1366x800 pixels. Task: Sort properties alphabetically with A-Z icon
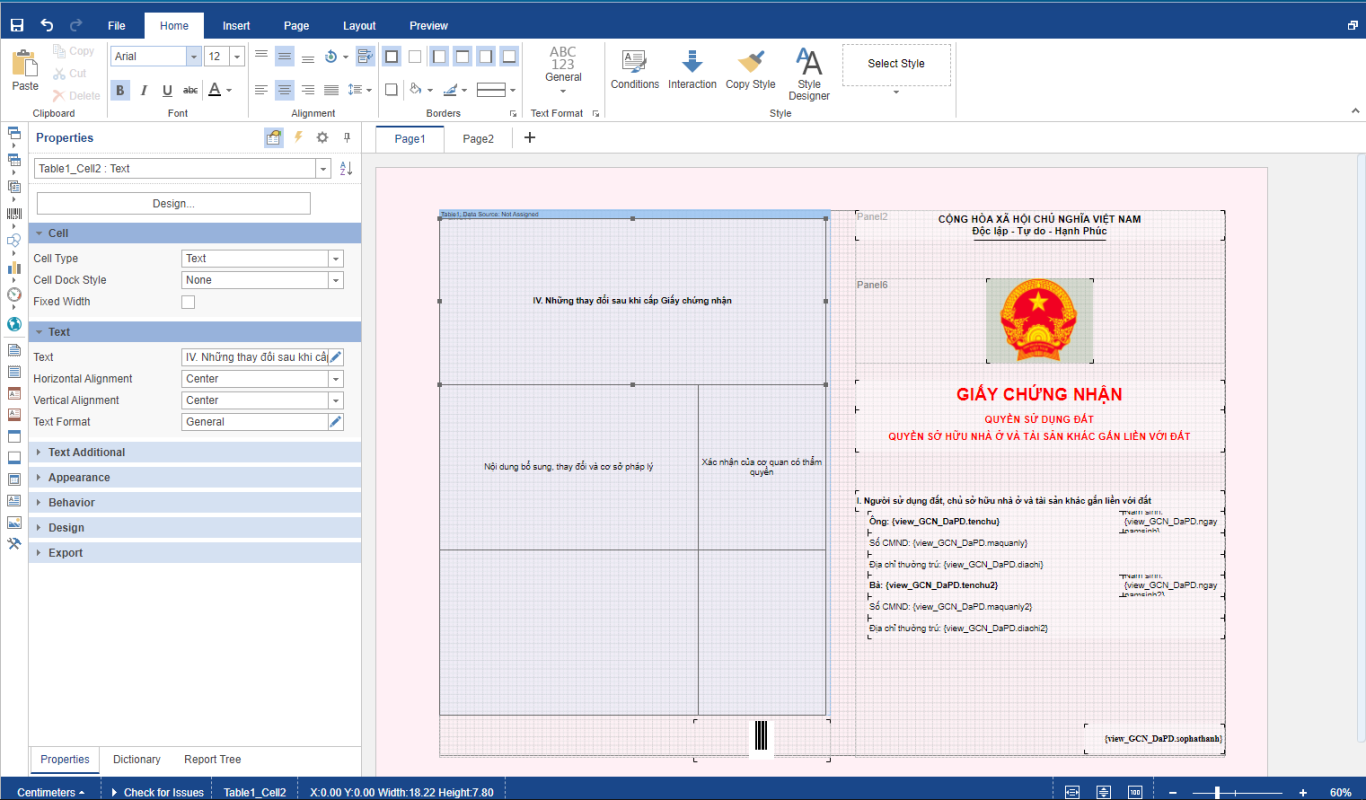click(x=346, y=168)
